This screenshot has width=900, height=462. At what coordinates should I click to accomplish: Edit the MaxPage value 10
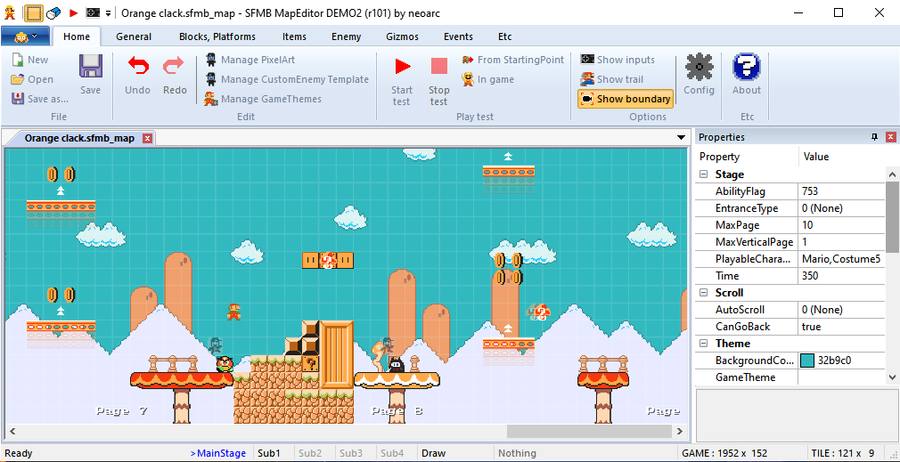(841, 225)
